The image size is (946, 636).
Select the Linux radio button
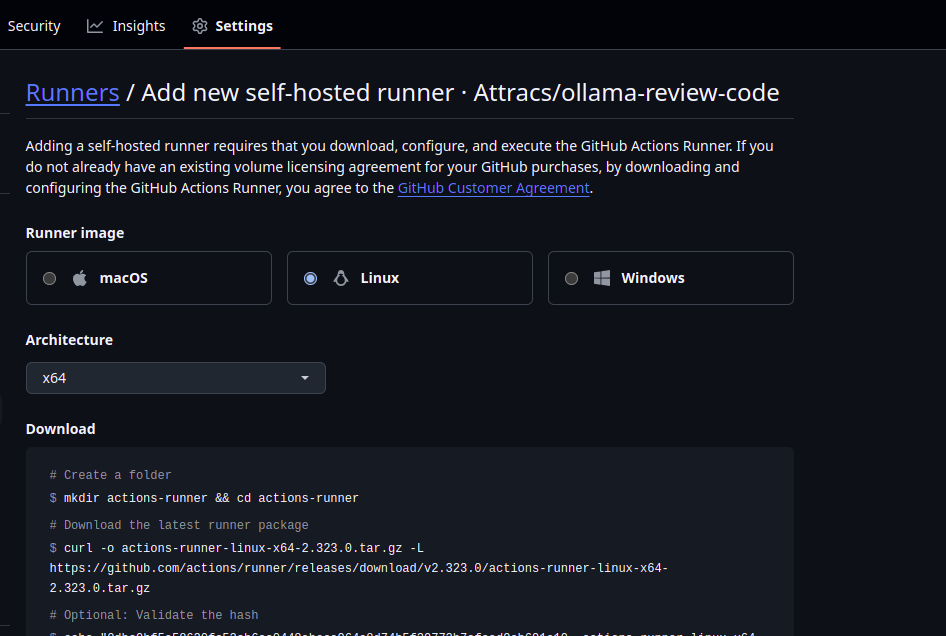pos(310,278)
